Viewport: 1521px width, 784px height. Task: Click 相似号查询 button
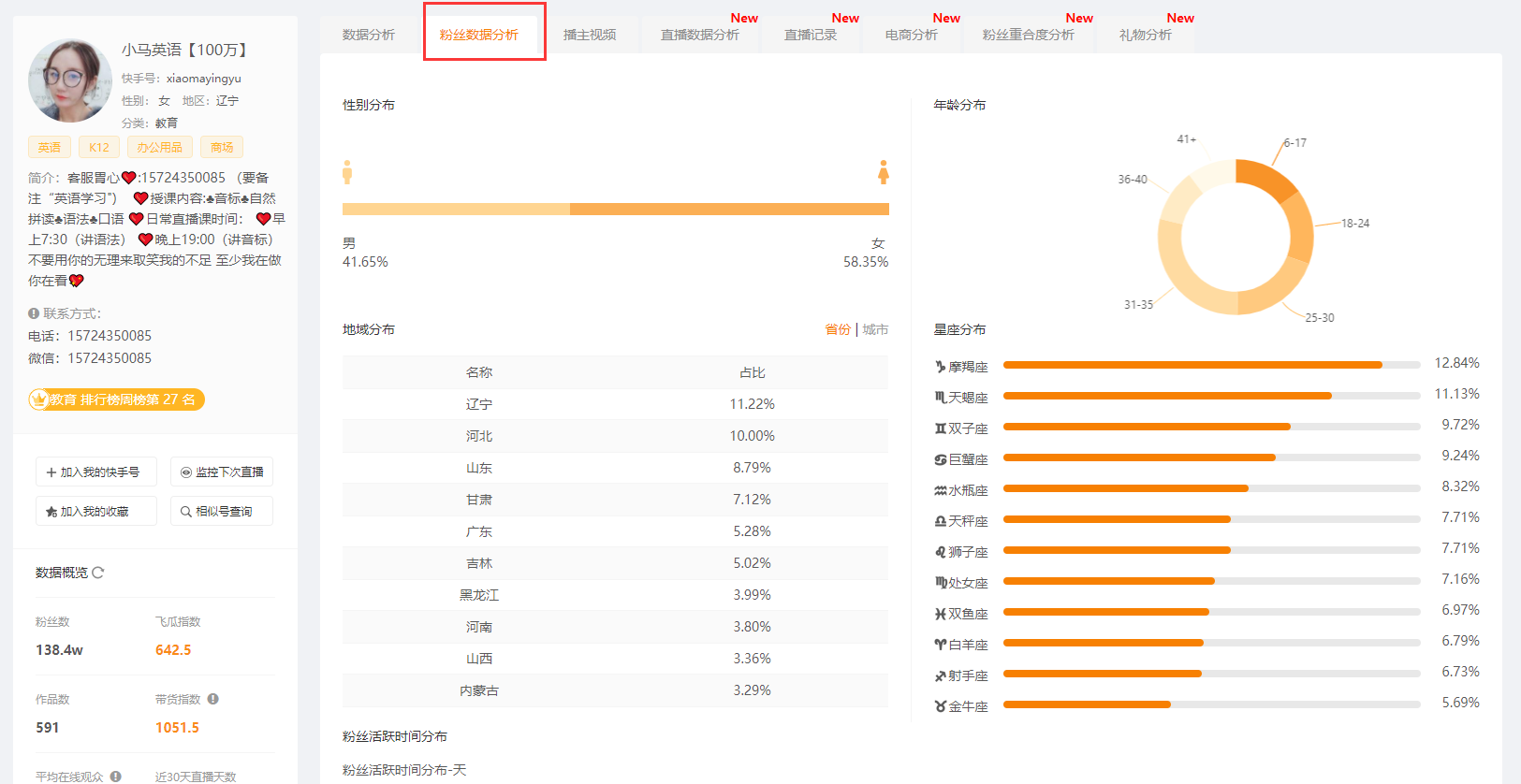[x=222, y=512]
